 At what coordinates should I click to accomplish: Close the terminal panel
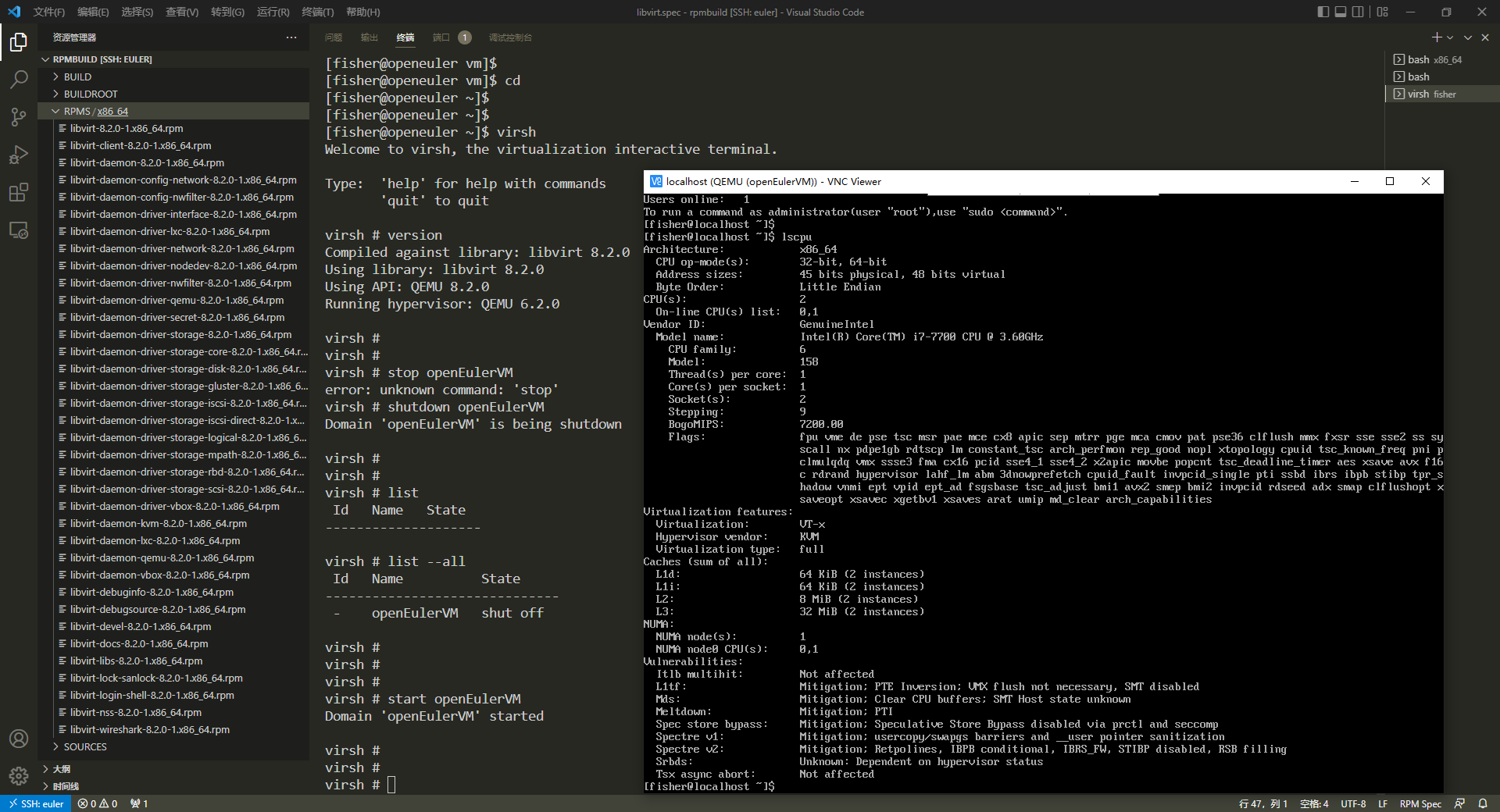click(1485, 37)
